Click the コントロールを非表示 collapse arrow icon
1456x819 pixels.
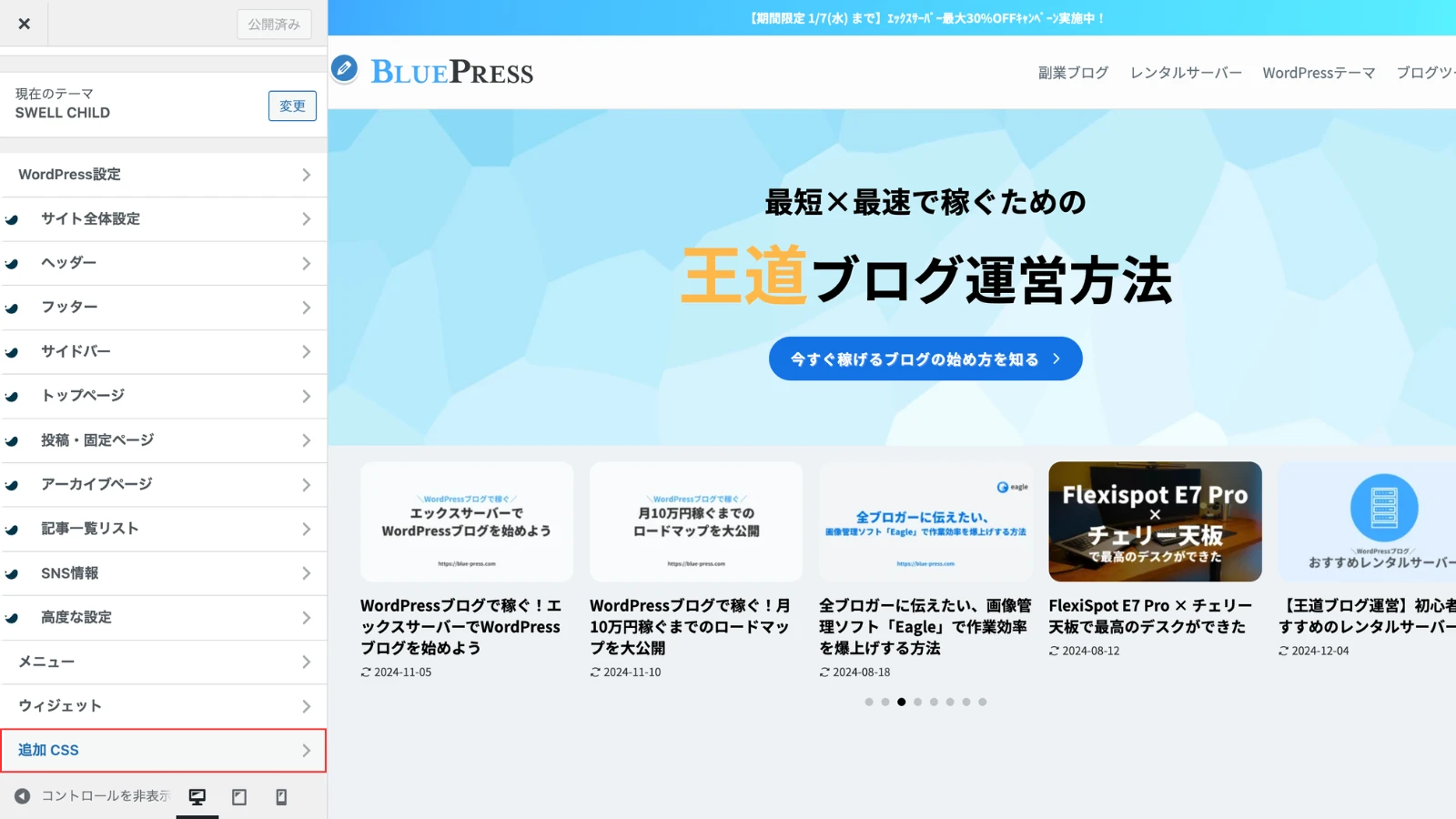pyautogui.click(x=22, y=796)
